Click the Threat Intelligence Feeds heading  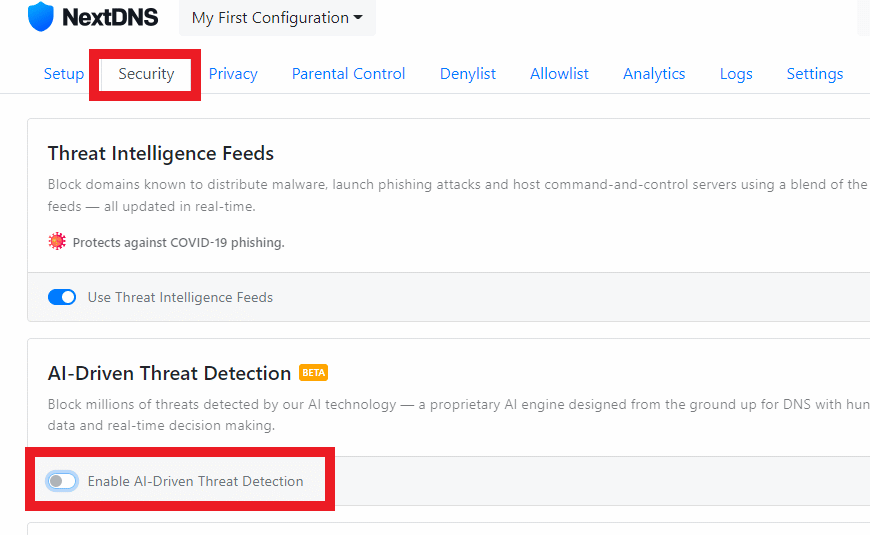click(161, 153)
